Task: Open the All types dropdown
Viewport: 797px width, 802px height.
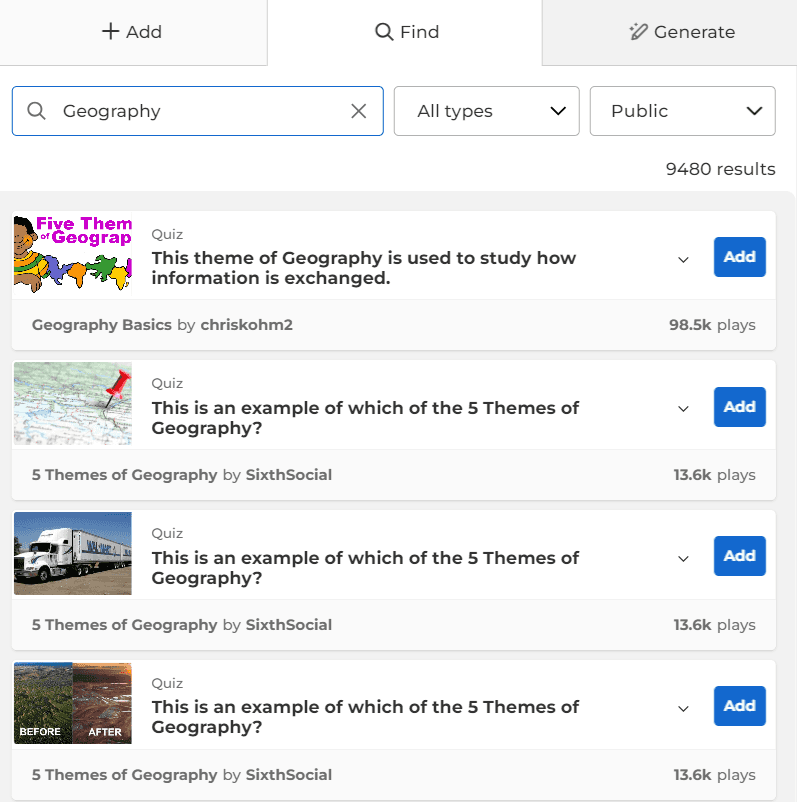Action: coord(486,111)
